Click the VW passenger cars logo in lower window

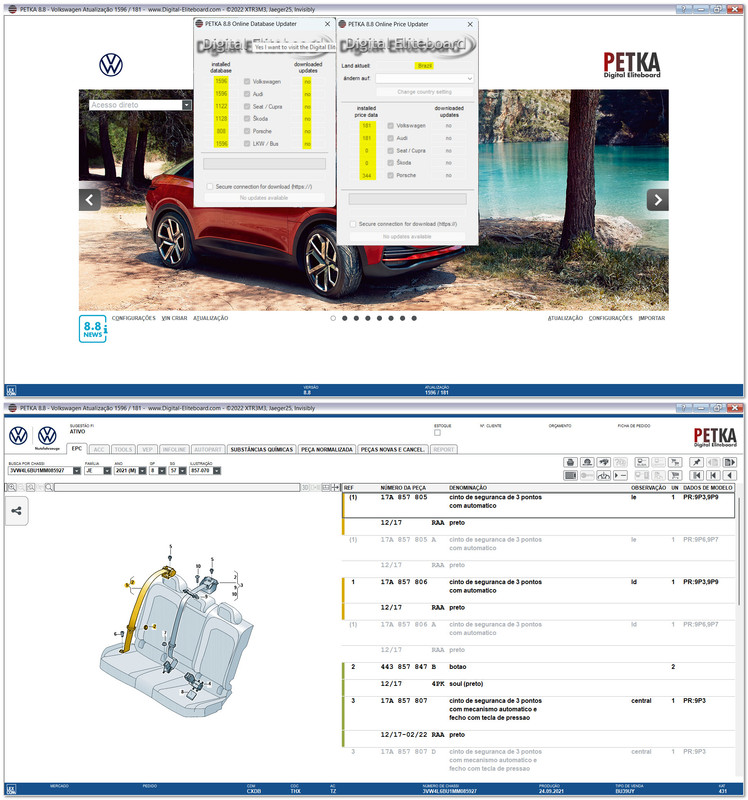pos(18,436)
